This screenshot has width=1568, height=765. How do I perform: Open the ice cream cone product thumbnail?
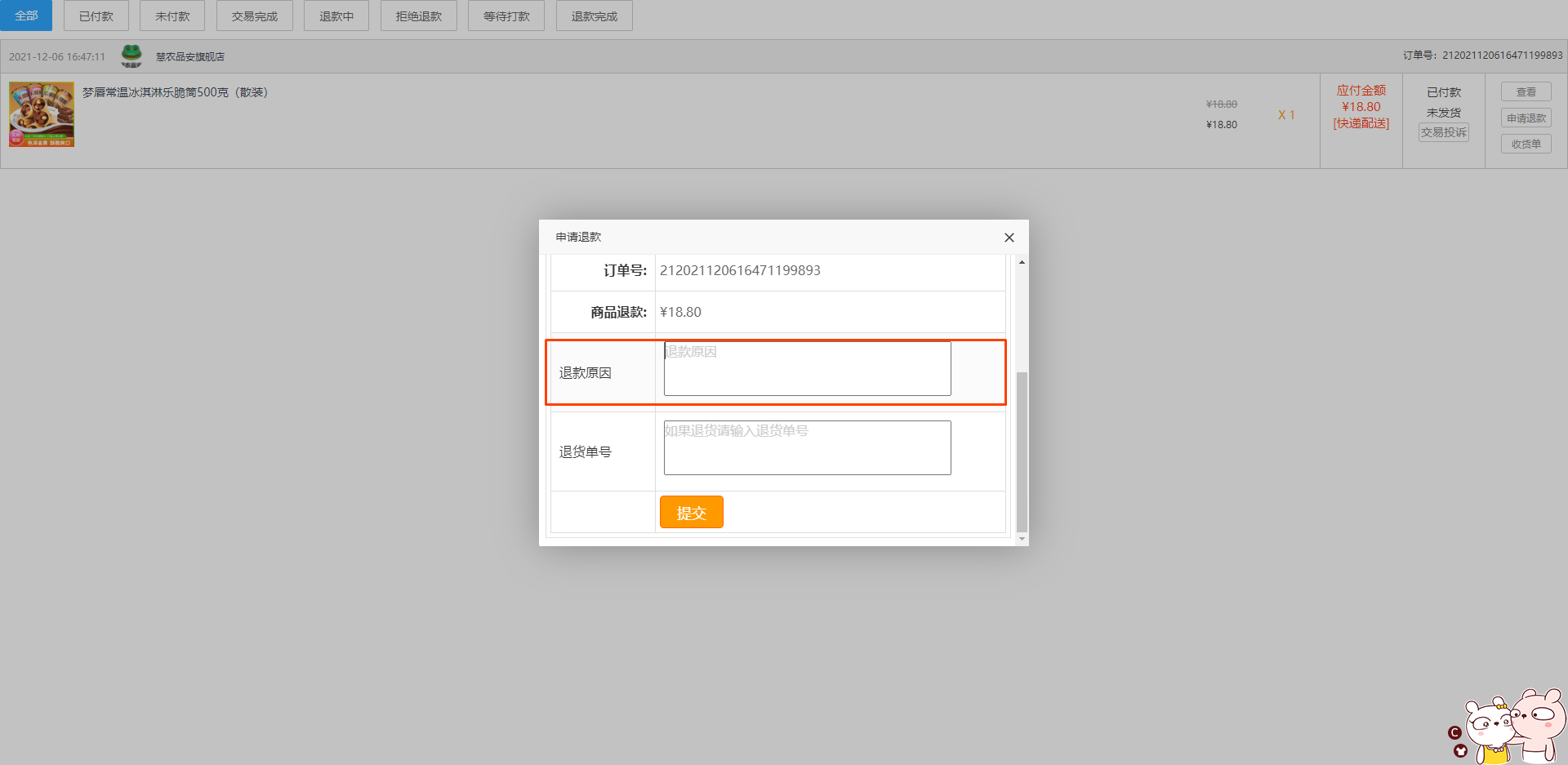pyautogui.click(x=42, y=114)
